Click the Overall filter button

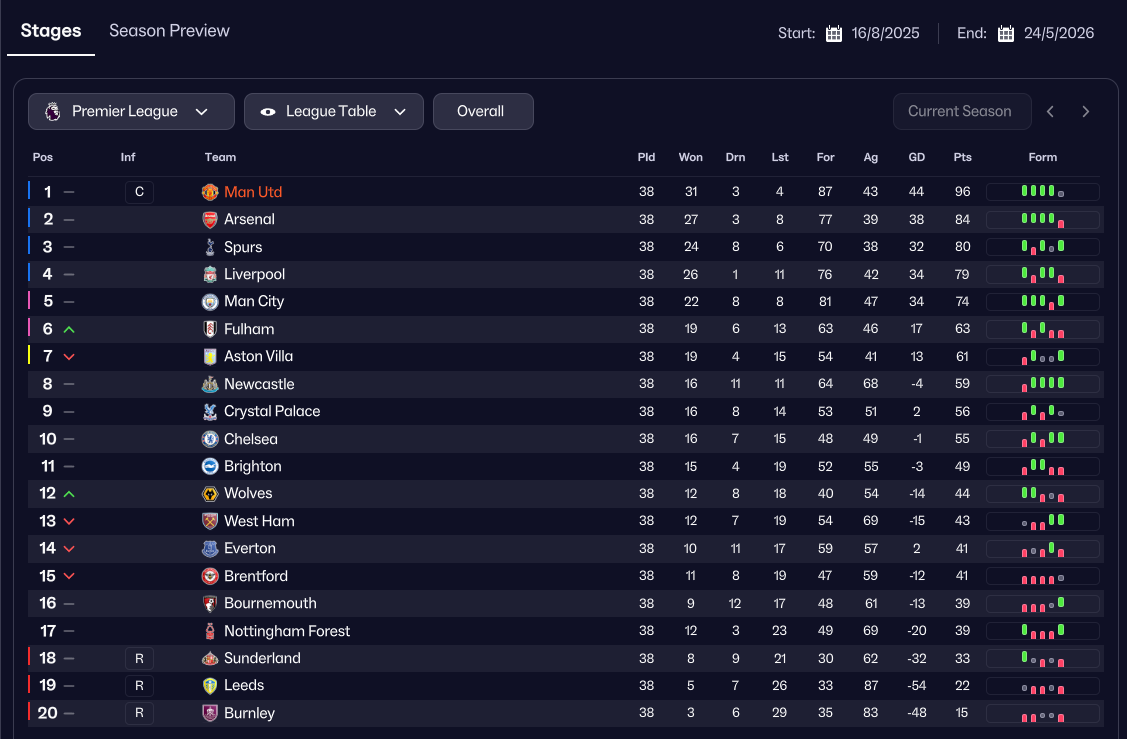[482, 112]
